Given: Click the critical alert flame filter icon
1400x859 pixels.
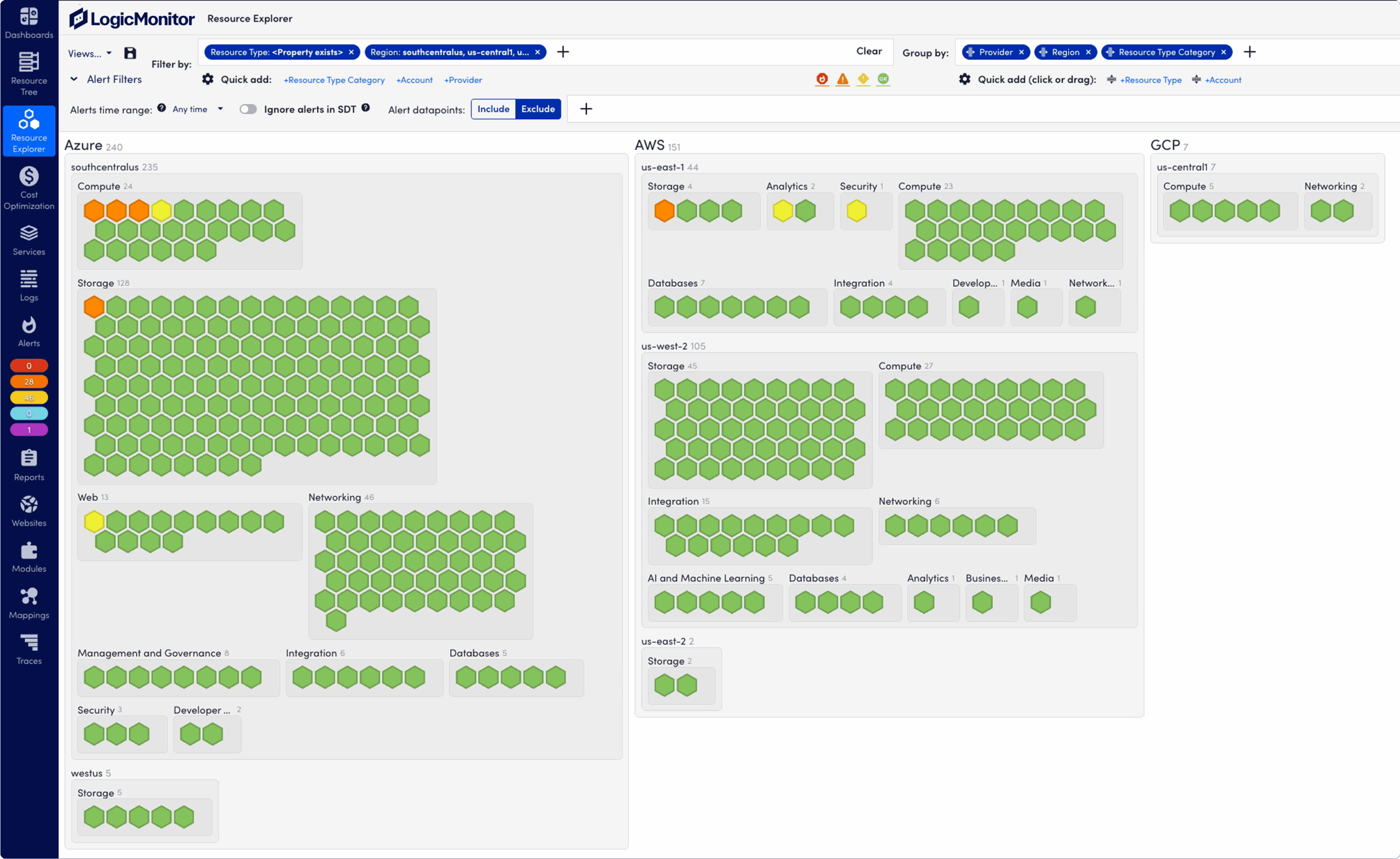Looking at the screenshot, I should pos(821,79).
